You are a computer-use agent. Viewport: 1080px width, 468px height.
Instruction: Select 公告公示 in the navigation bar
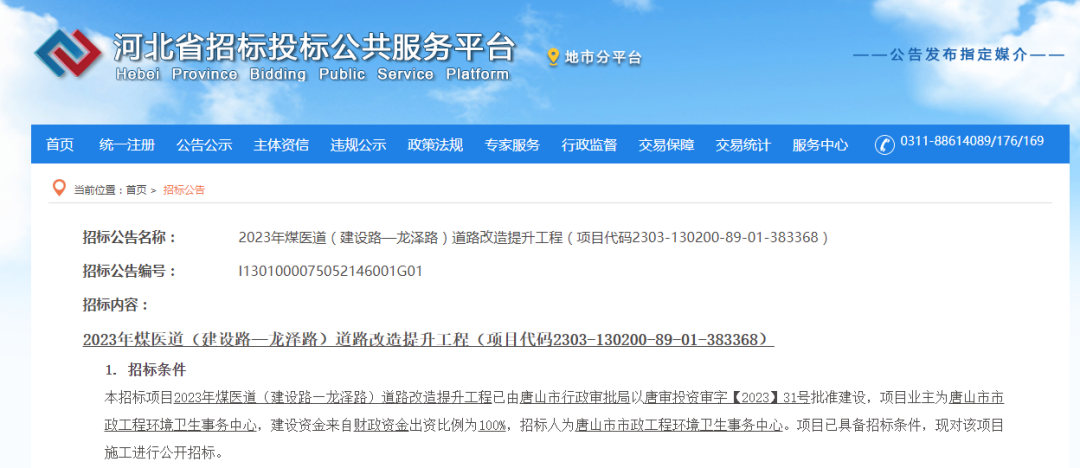coord(204,145)
